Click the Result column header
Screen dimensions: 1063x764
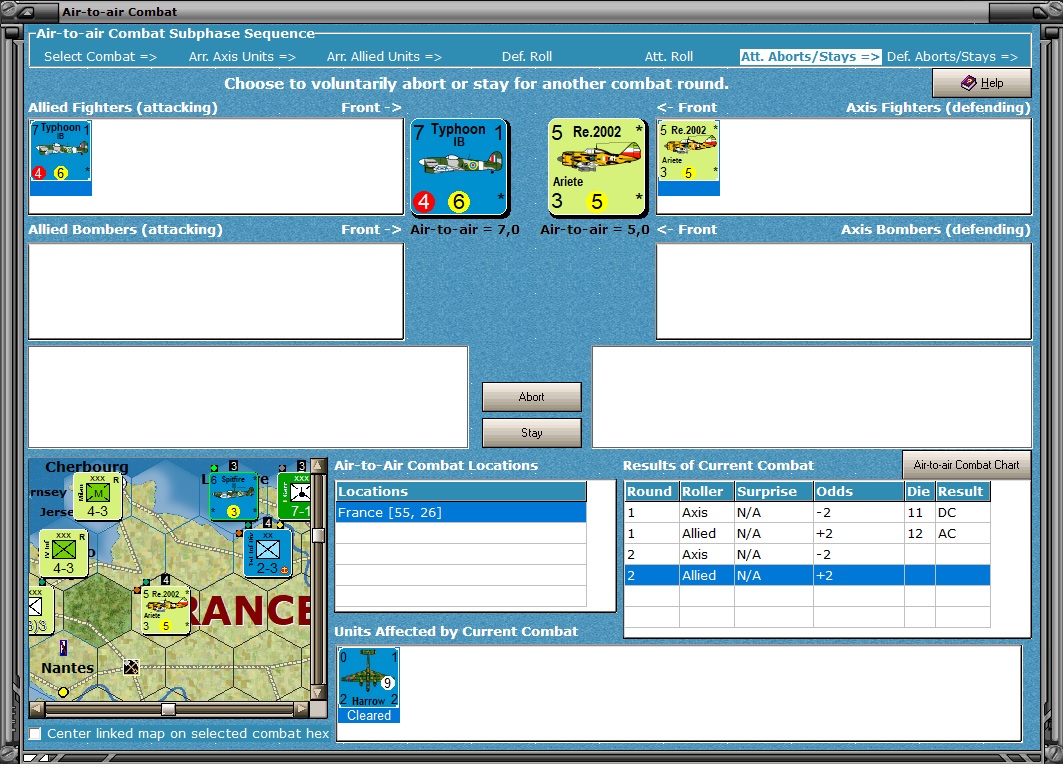(963, 491)
